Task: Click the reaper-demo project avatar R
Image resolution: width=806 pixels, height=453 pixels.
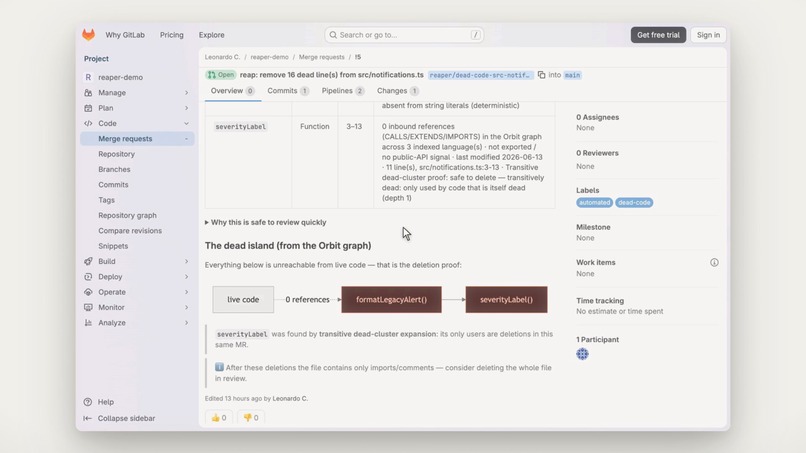Action: point(88,77)
